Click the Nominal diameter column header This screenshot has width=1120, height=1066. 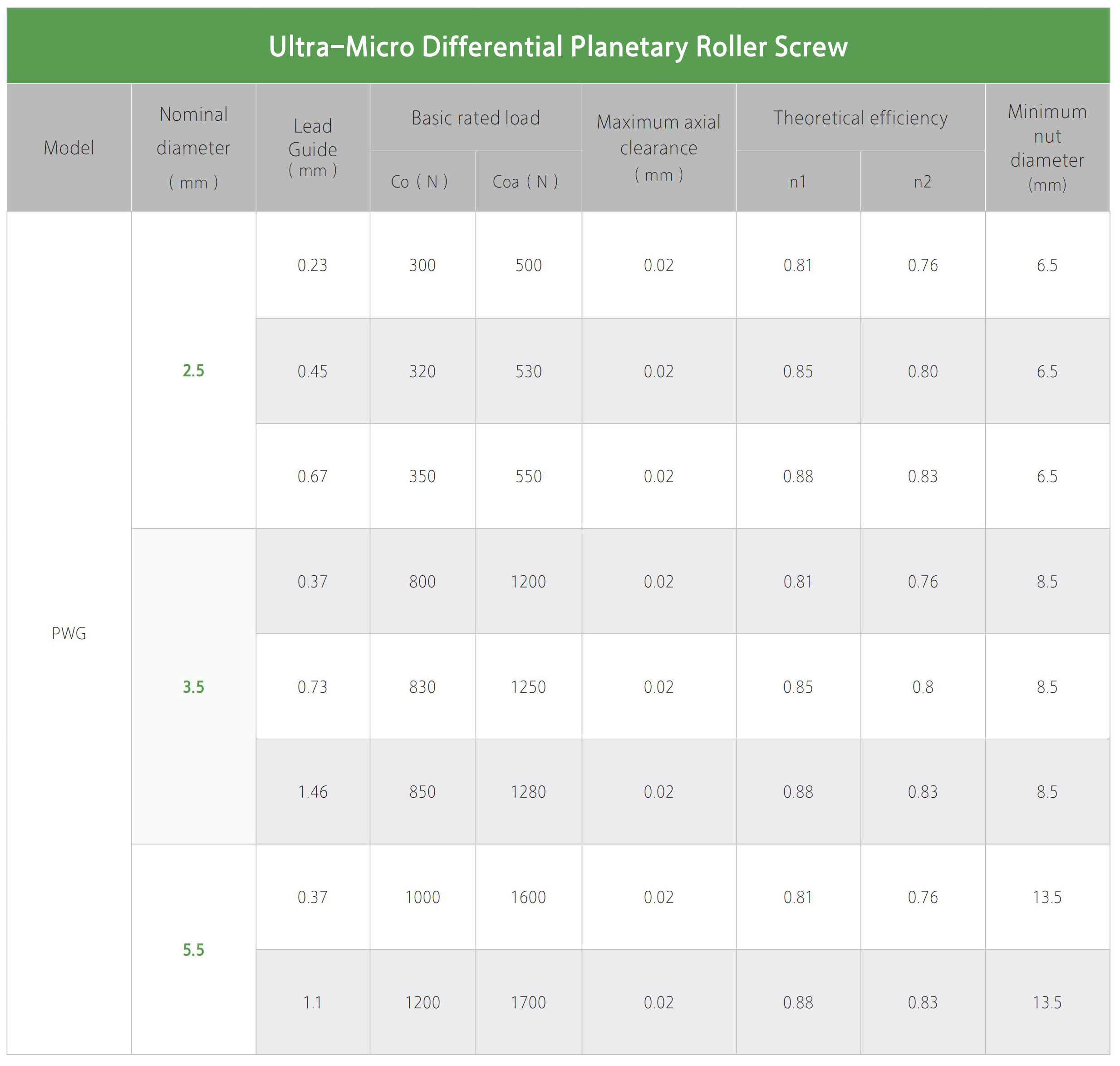(193, 148)
